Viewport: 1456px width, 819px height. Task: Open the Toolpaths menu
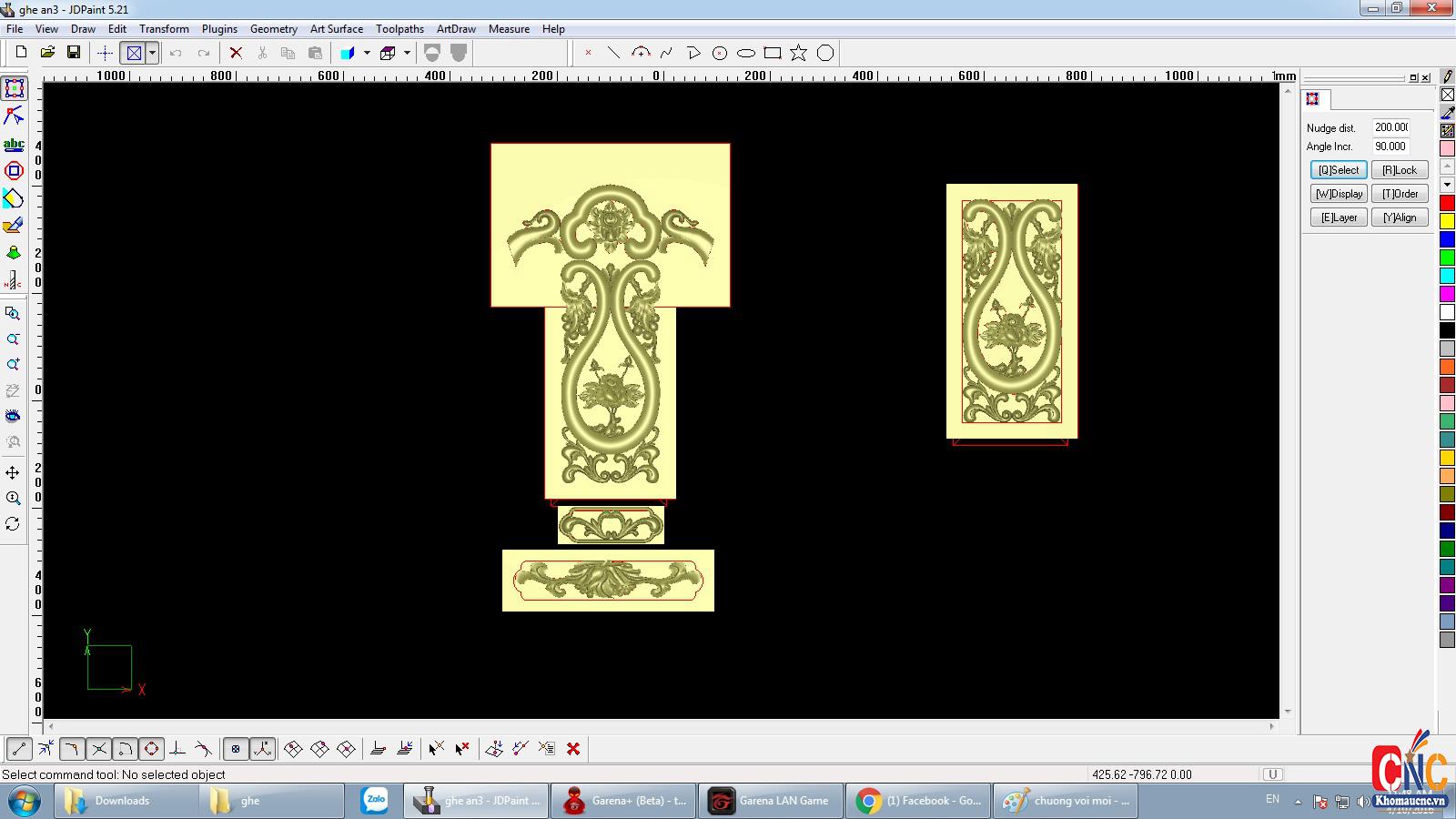tap(399, 29)
